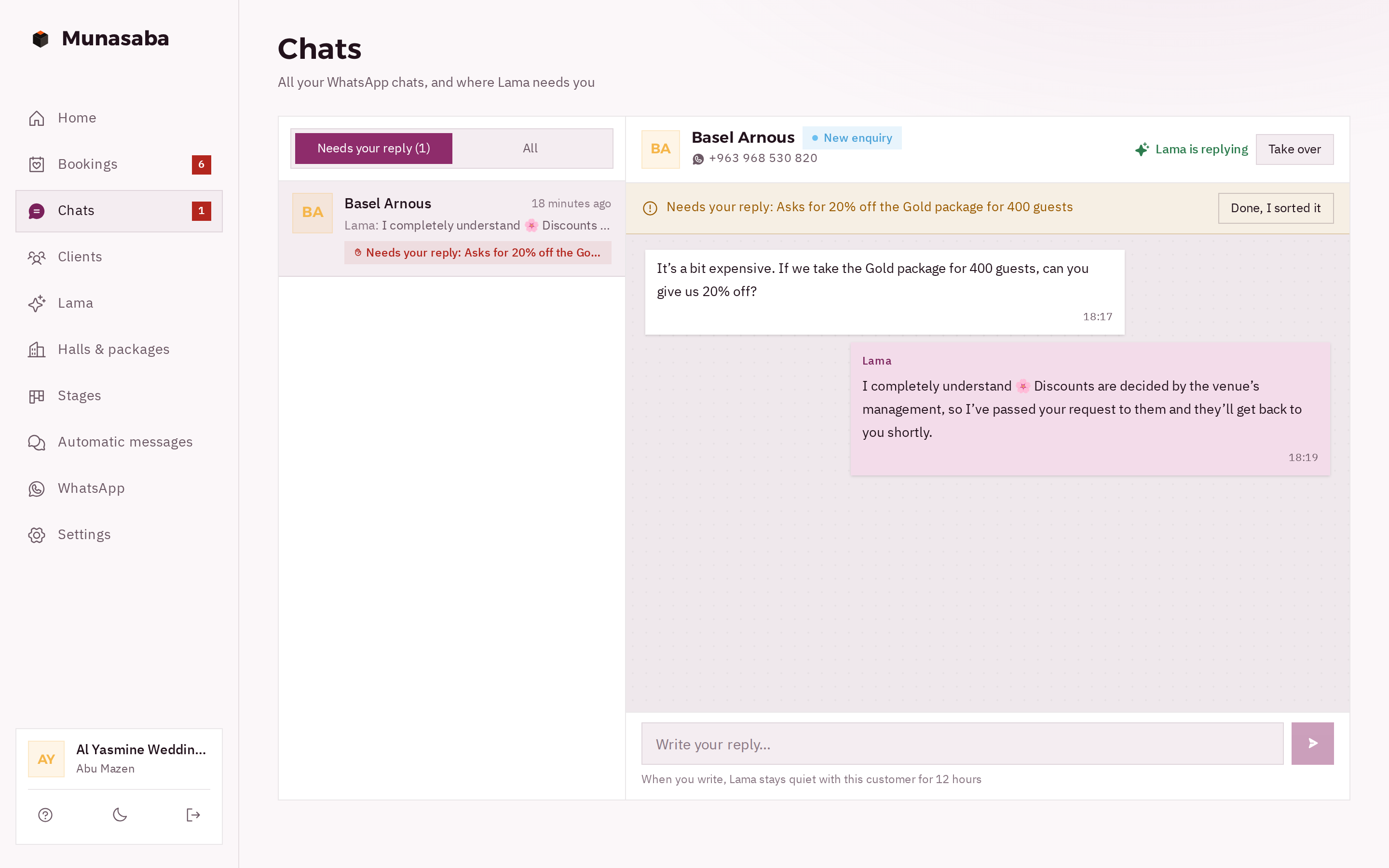The width and height of the screenshot is (1389, 868).
Task: Click the phone number +963 968 530 820
Action: click(x=763, y=159)
